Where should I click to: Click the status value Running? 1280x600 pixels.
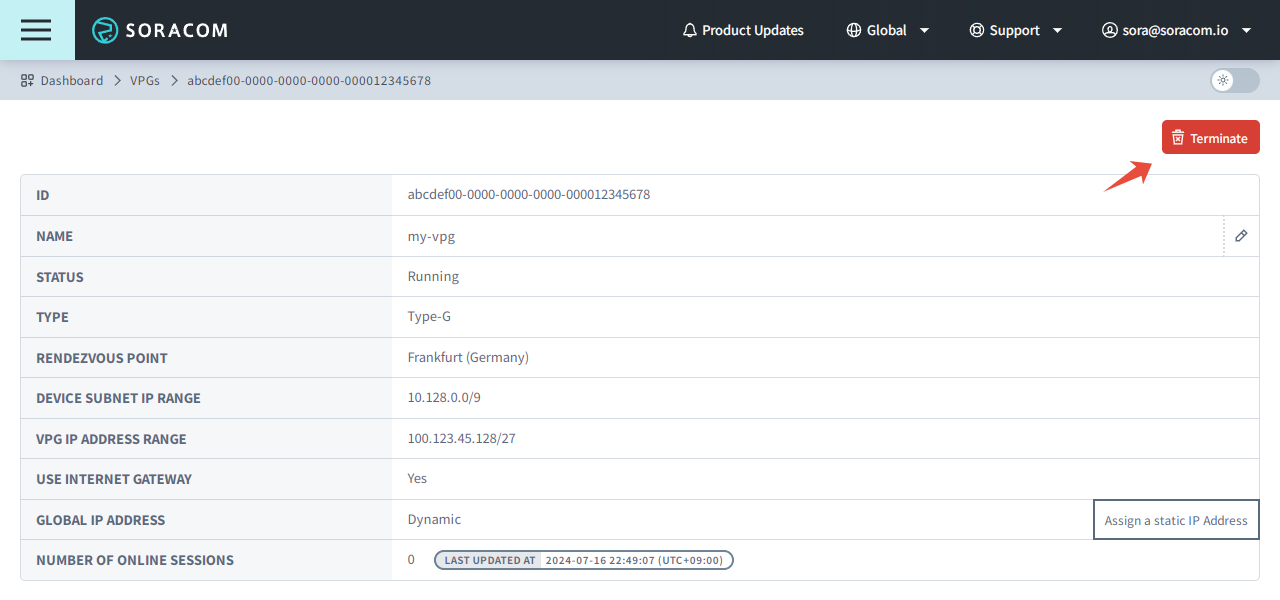[433, 276]
